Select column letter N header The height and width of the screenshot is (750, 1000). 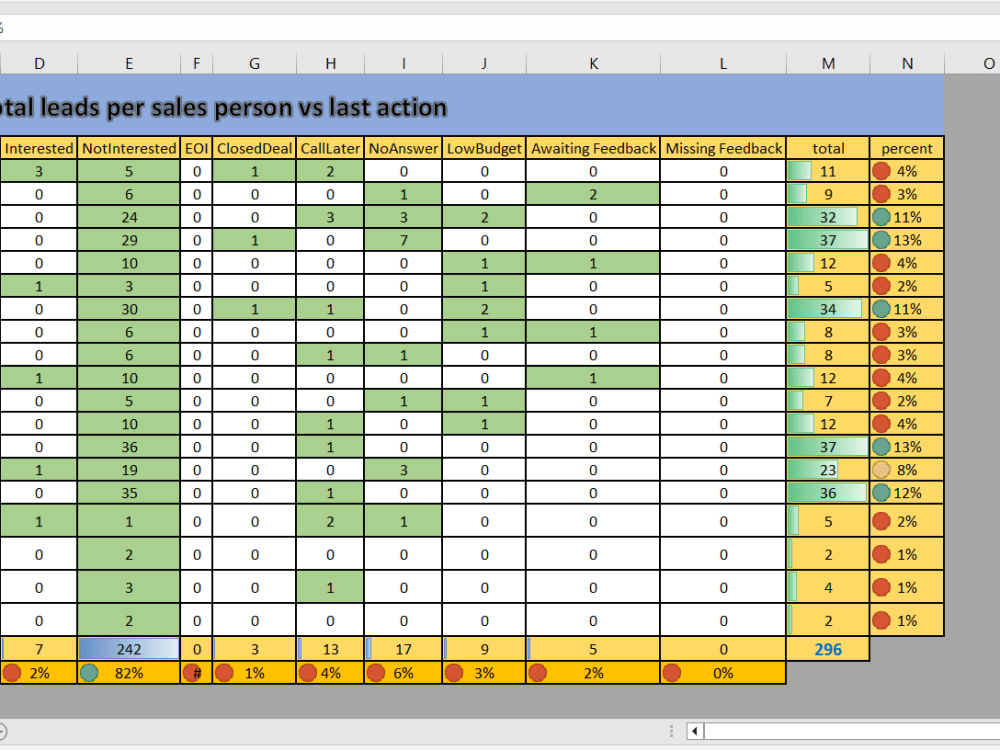tap(907, 62)
